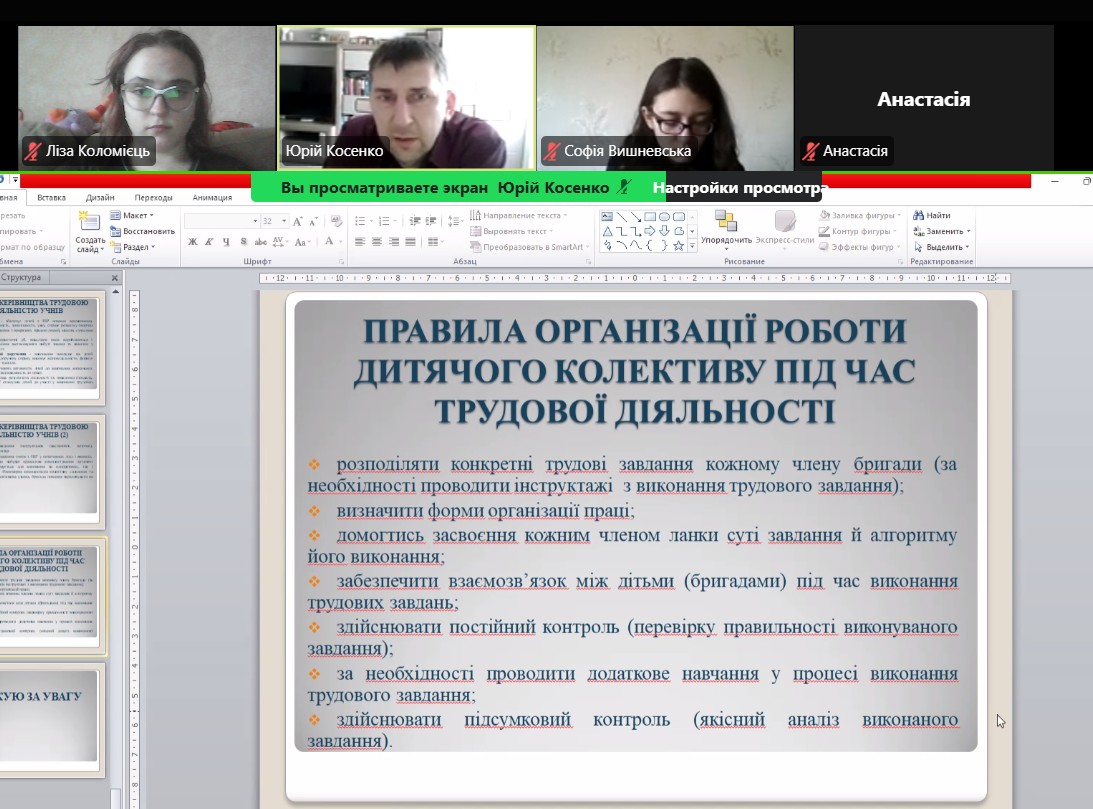
Task: Click Найти (Find) binoculars button
Action: 931,215
